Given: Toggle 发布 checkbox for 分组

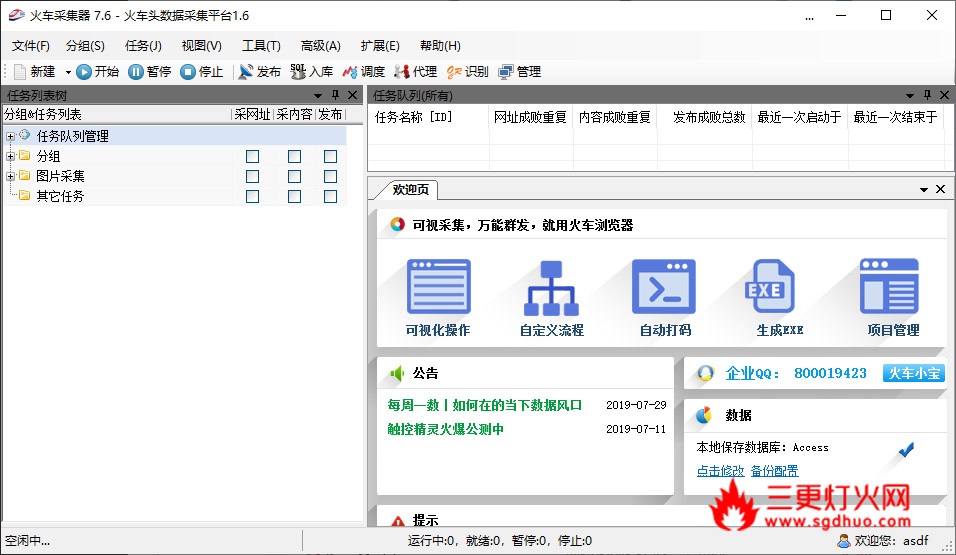Looking at the screenshot, I should [x=330, y=157].
